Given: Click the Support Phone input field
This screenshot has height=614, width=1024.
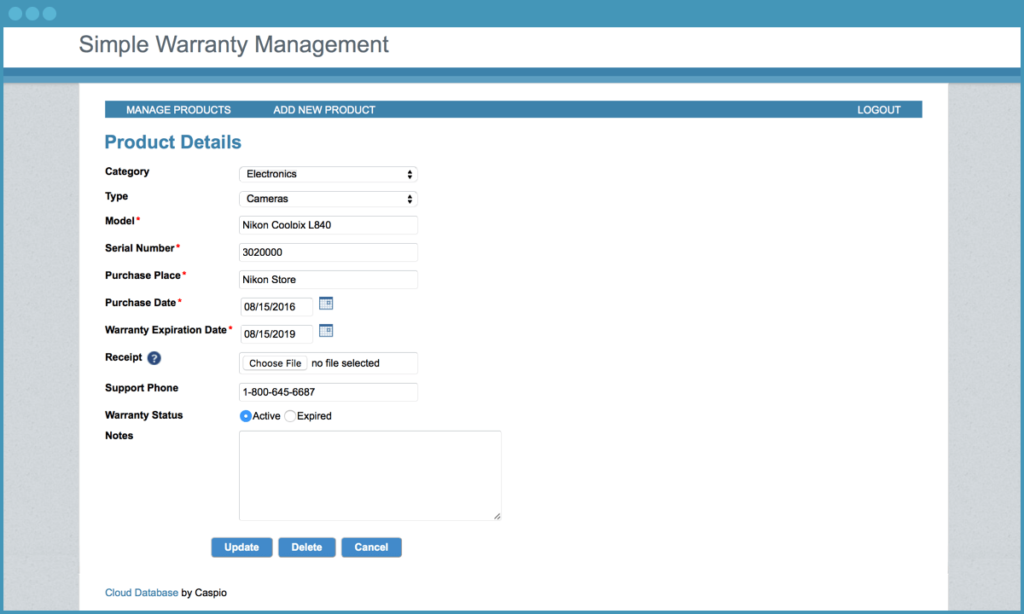Looking at the screenshot, I should pos(328,393).
